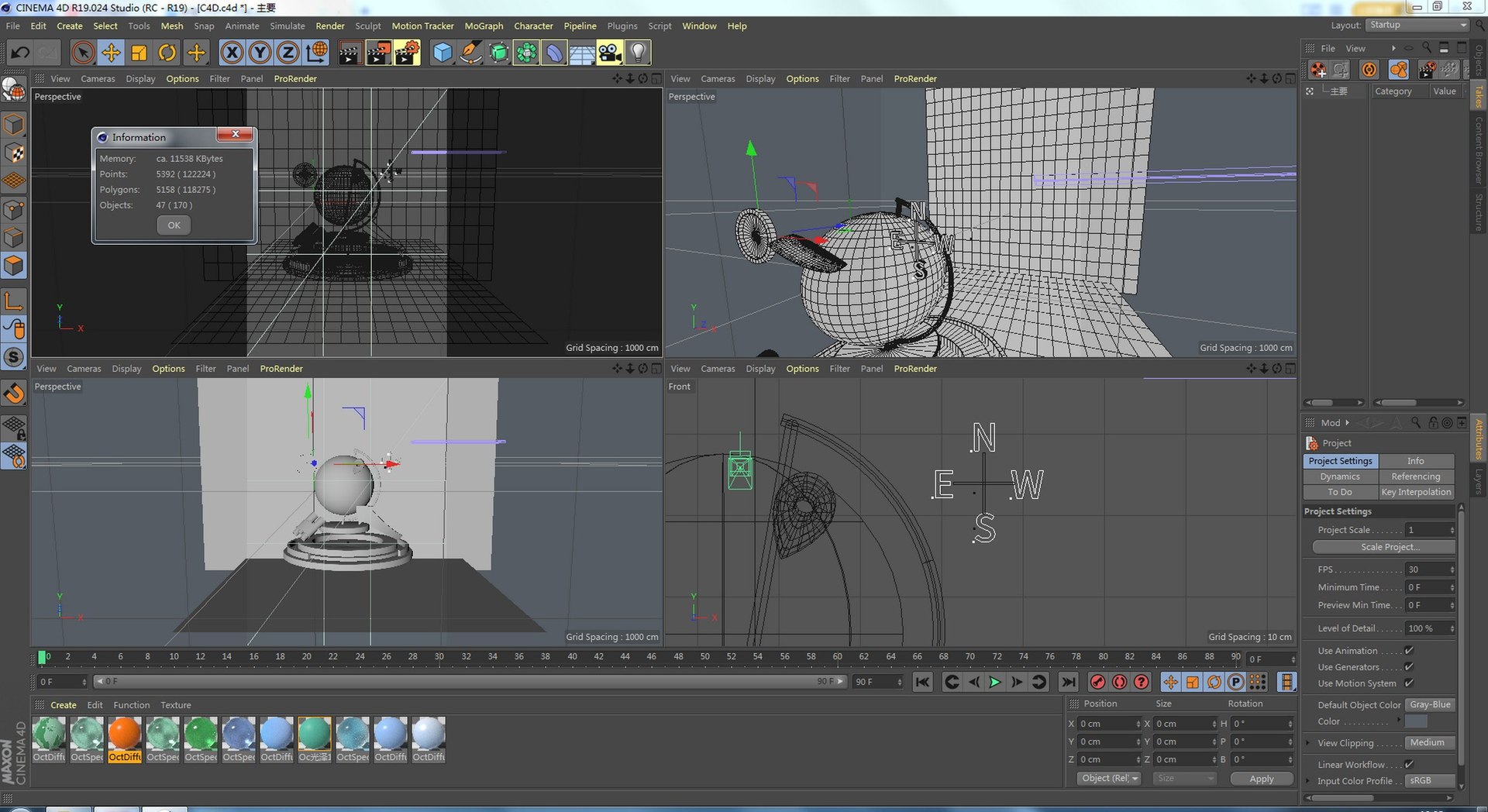
Task: Add a Cube primitive object icon
Action: click(x=443, y=53)
